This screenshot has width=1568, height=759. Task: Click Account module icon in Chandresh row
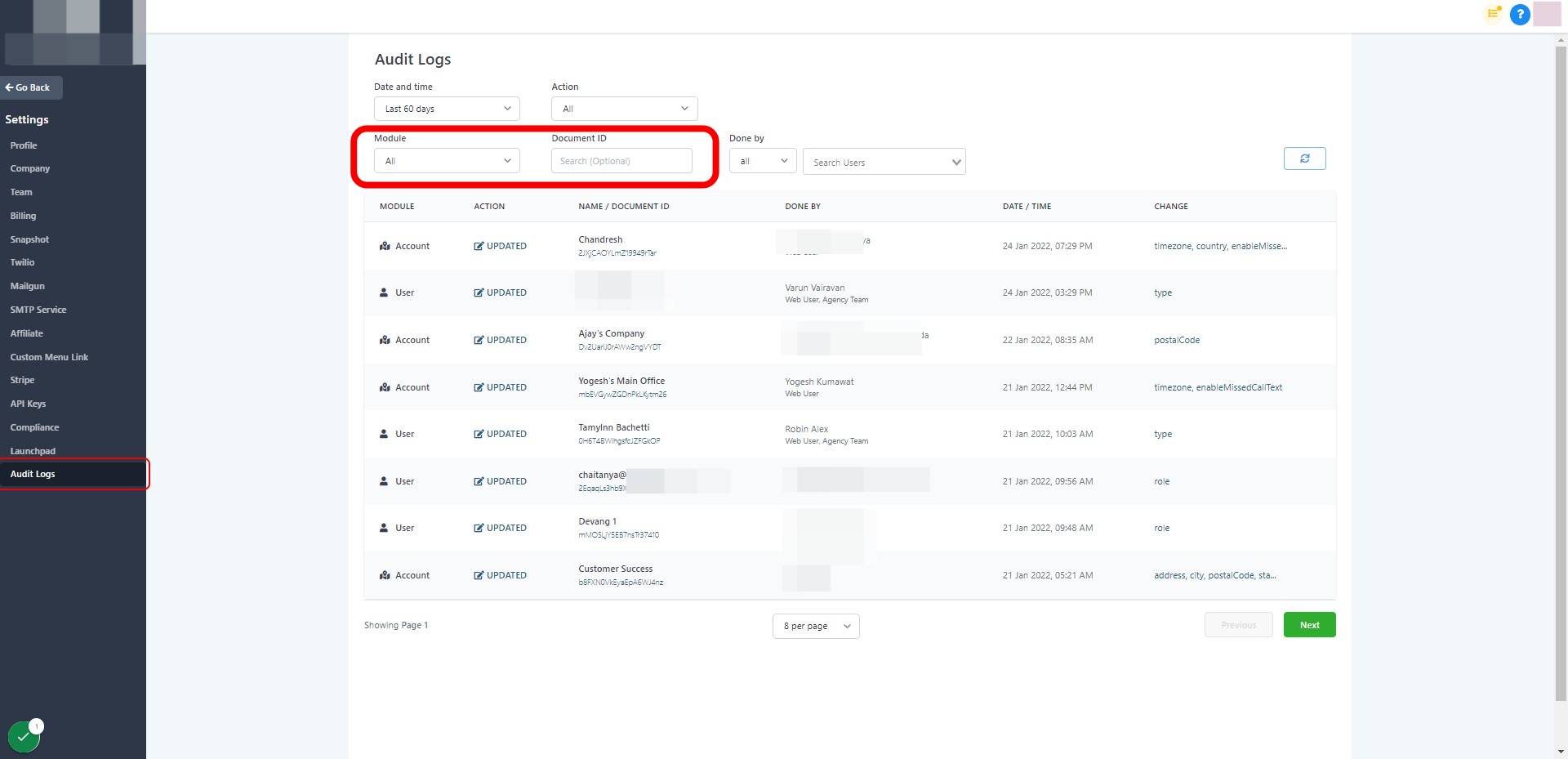pyautogui.click(x=385, y=246)
